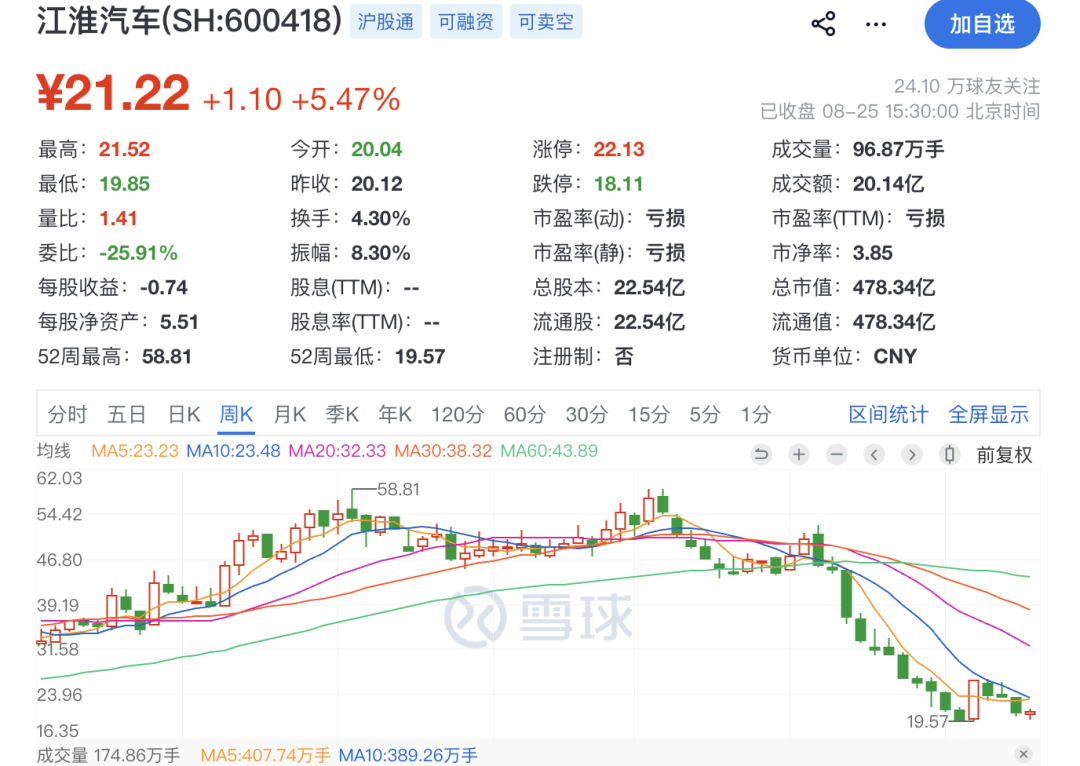Zoom in the chart with plus icon
The height and width of the screenshot is (766, 1080).
coord(799,455)
